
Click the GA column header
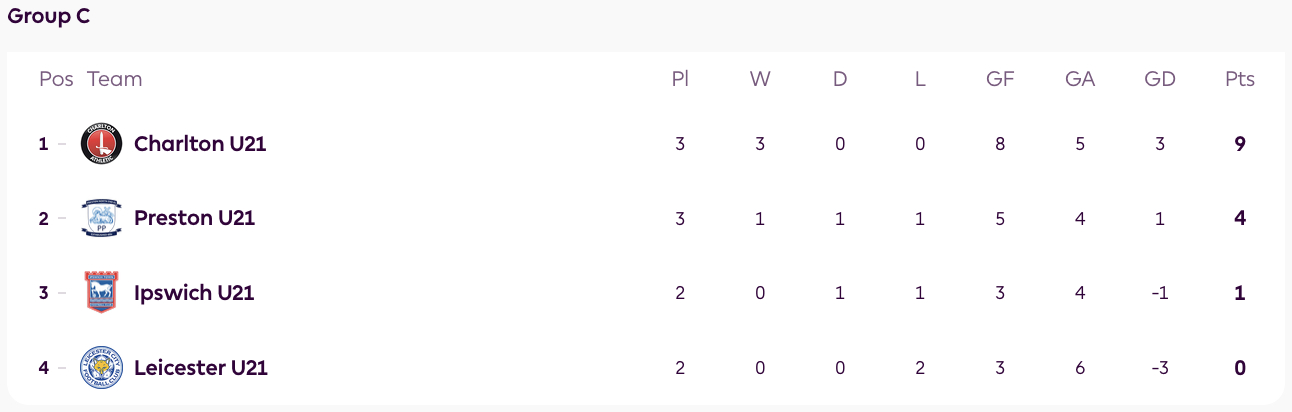coord(1080,79)
